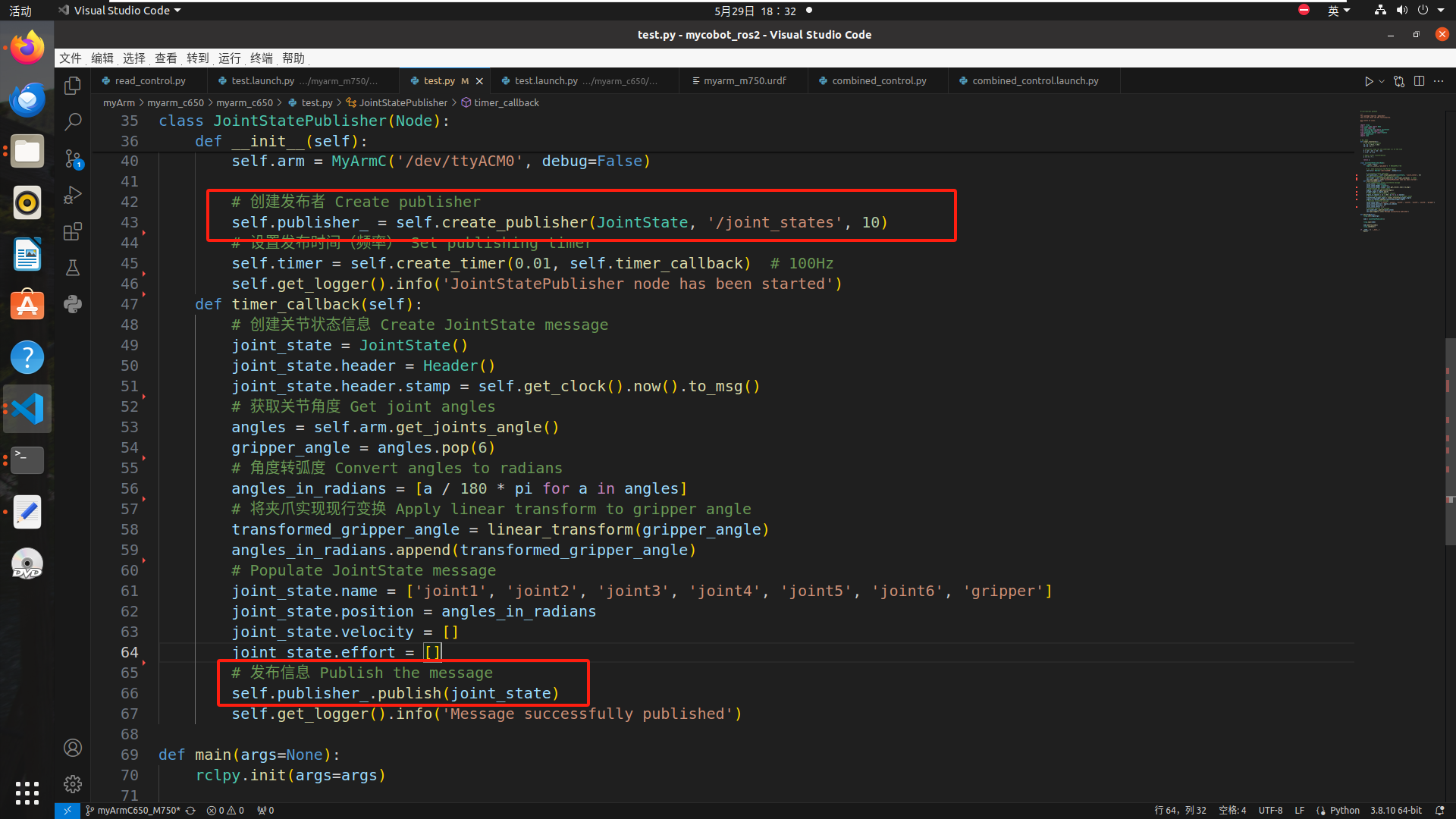The height and width of the screenshot is (819, 1456).
Task: Open the Search view in activity bar
Action: [73, 121]
